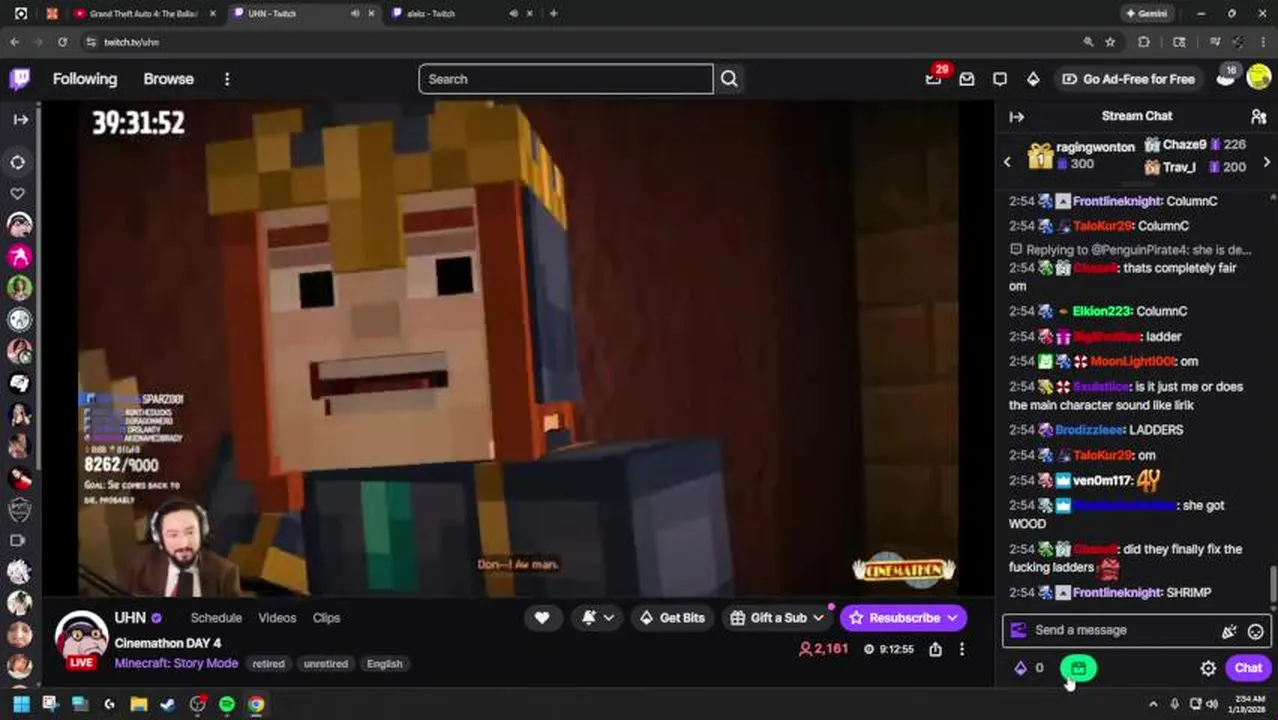The width and height of the screenshot is (1278, 720).
Task: Click the chat scrollbar thumb
Action: pyautogui.click(x=1273, y=583)
